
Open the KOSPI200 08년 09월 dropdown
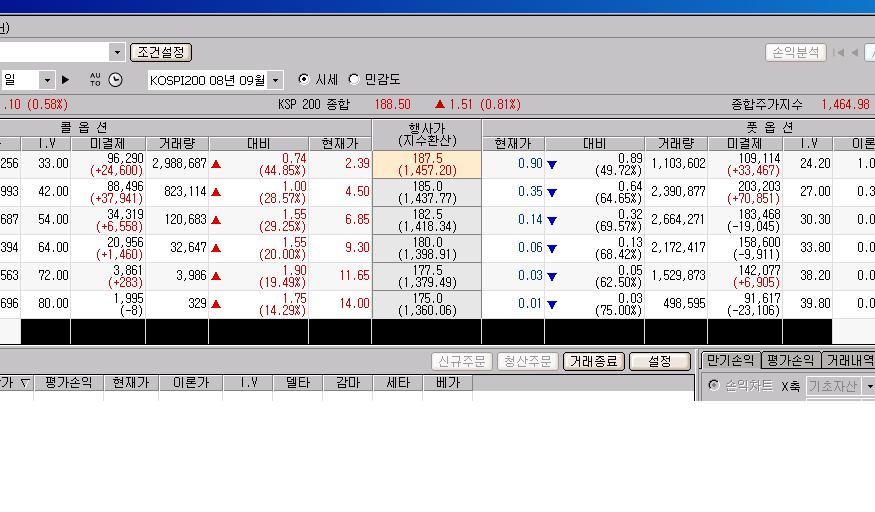click(x=276, y=80)
